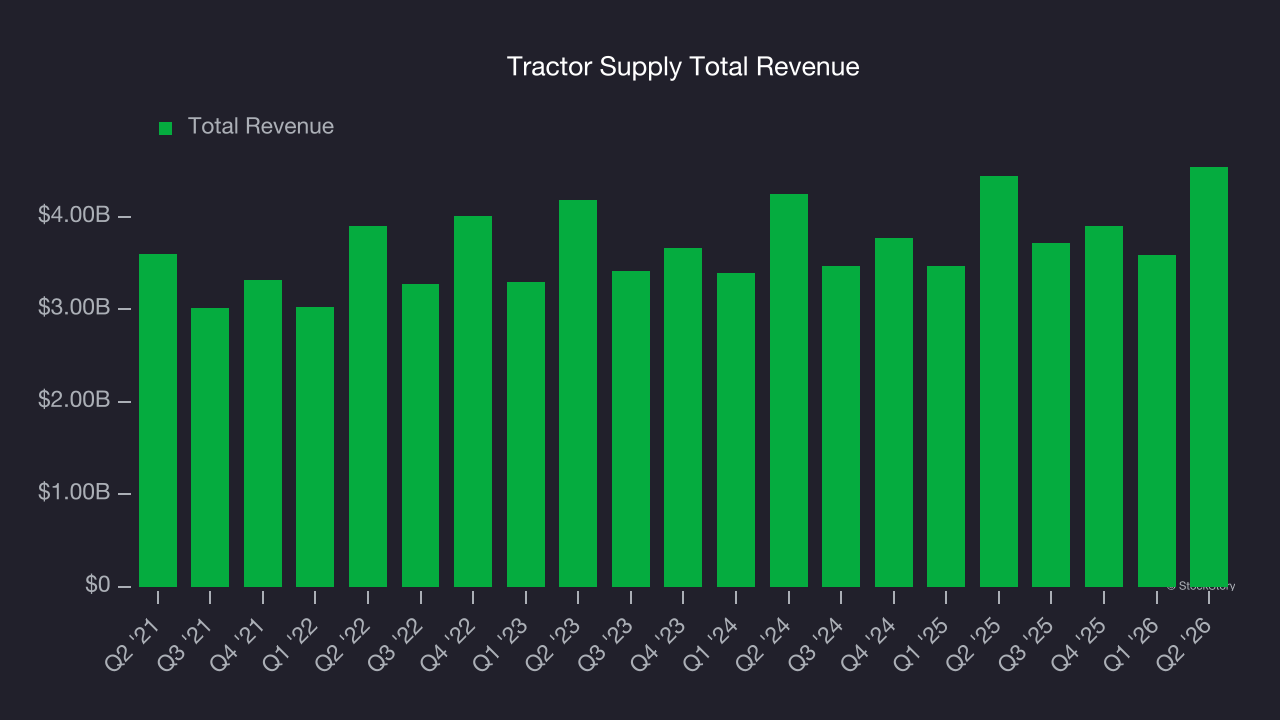Viewport: 1280px width, 720px height.
Task: Click the $2.00B y-axis label
Action: point(74,400)
